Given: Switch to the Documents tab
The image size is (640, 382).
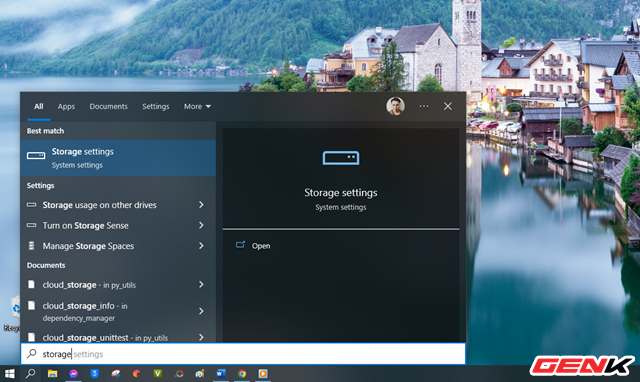Looking at the screenshot, I should click(x=109, y=107).
